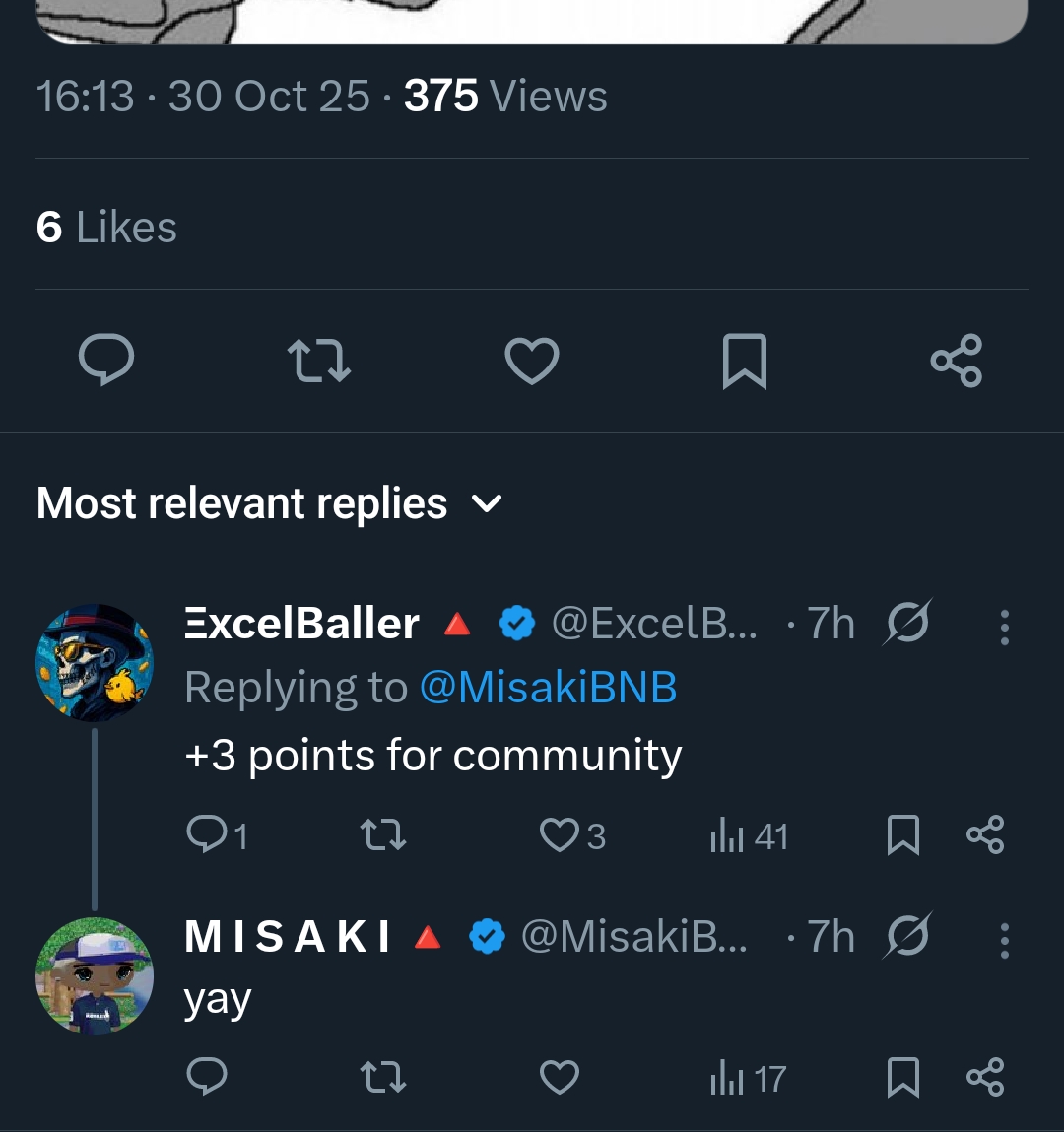Viewport: 1064px width, 1132px height.
Task: Bookmark the main post
Action: pyautogui.click(x=744, y=361)
